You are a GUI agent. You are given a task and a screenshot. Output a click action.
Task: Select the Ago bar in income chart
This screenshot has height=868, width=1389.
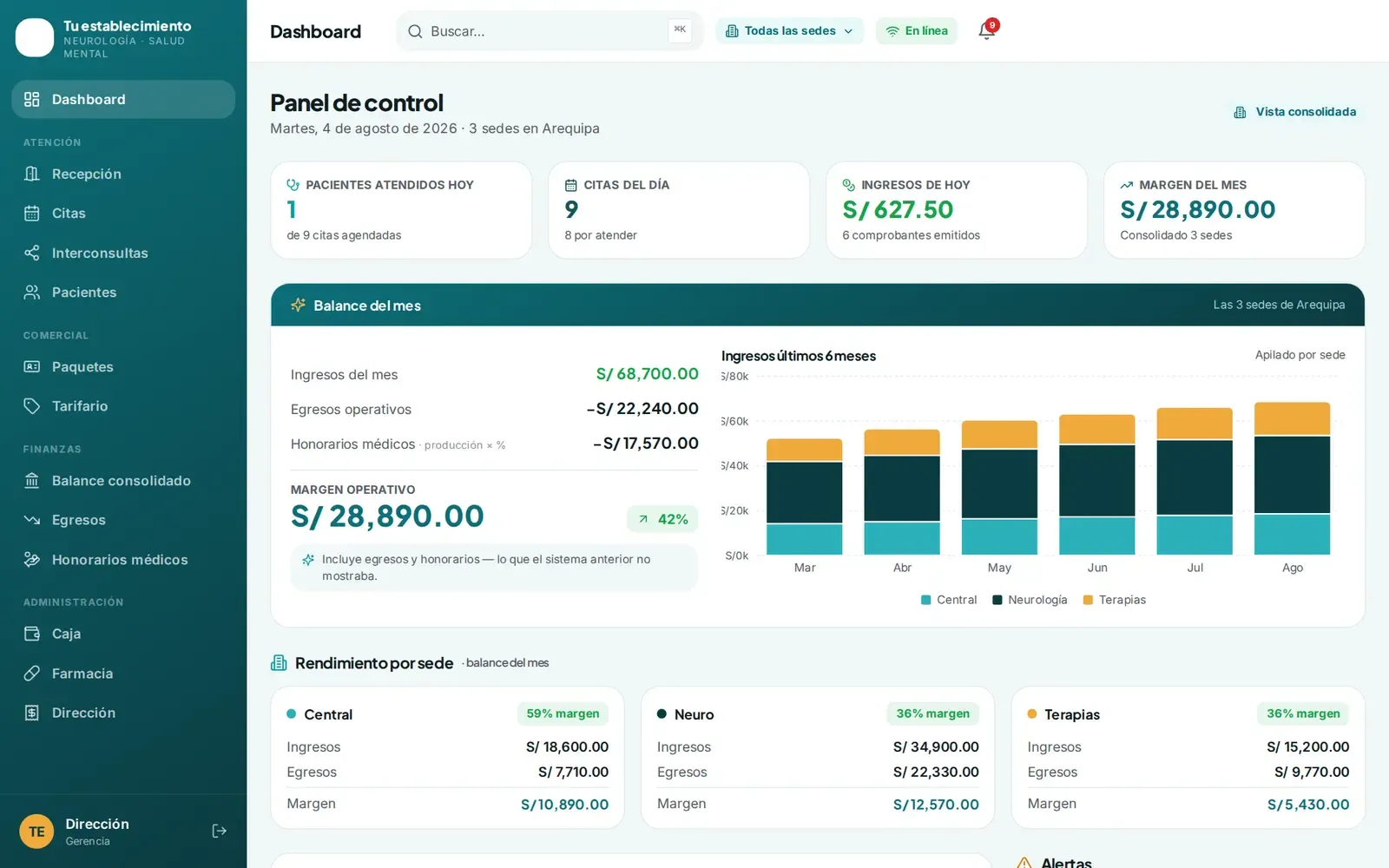point(1292,478)
